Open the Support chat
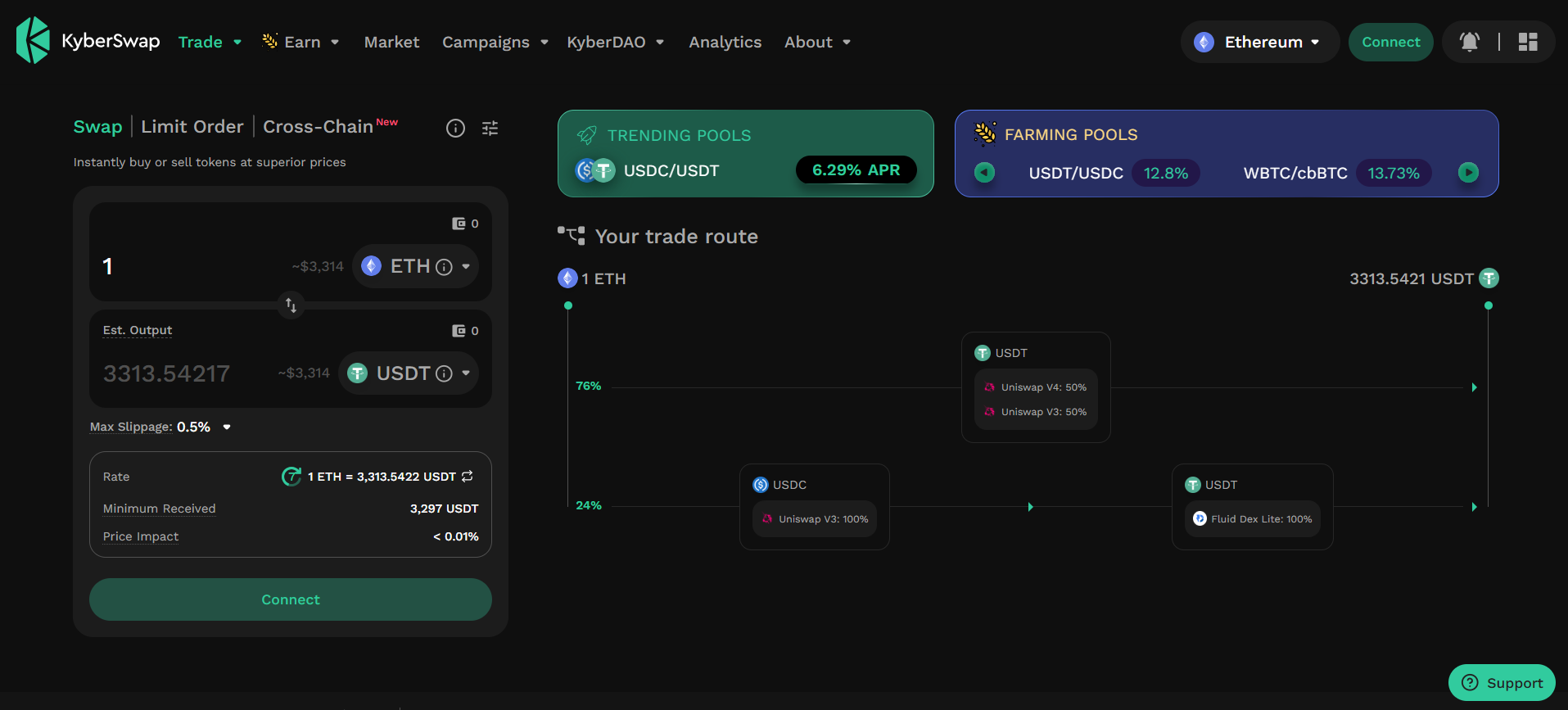This screenshot has width=1568, height=710. point(1502,682)
